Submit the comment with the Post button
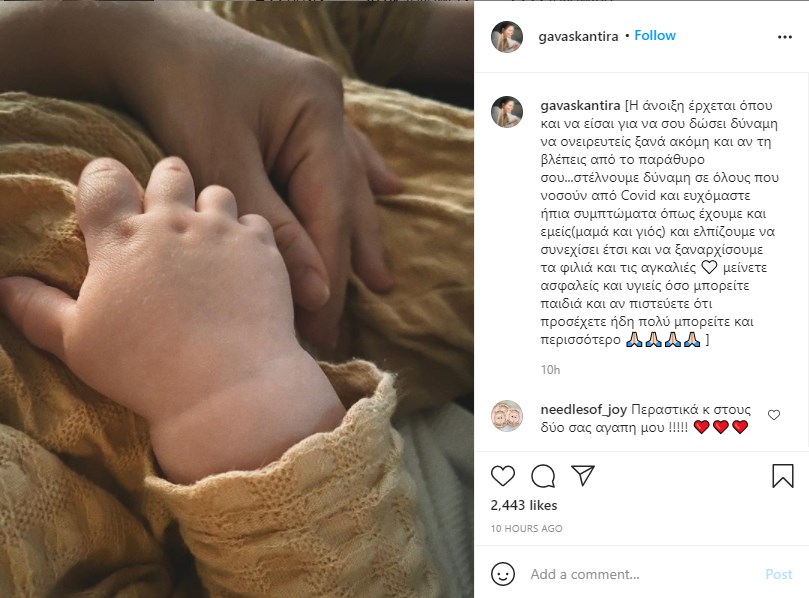Screen dimensions: 809x598 tap(779, 574)
